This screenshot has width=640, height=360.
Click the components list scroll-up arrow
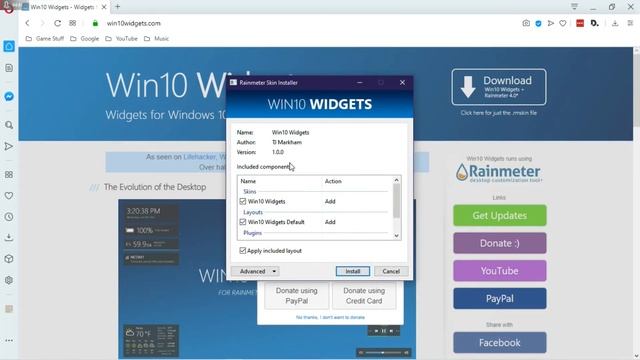[396, 180]
